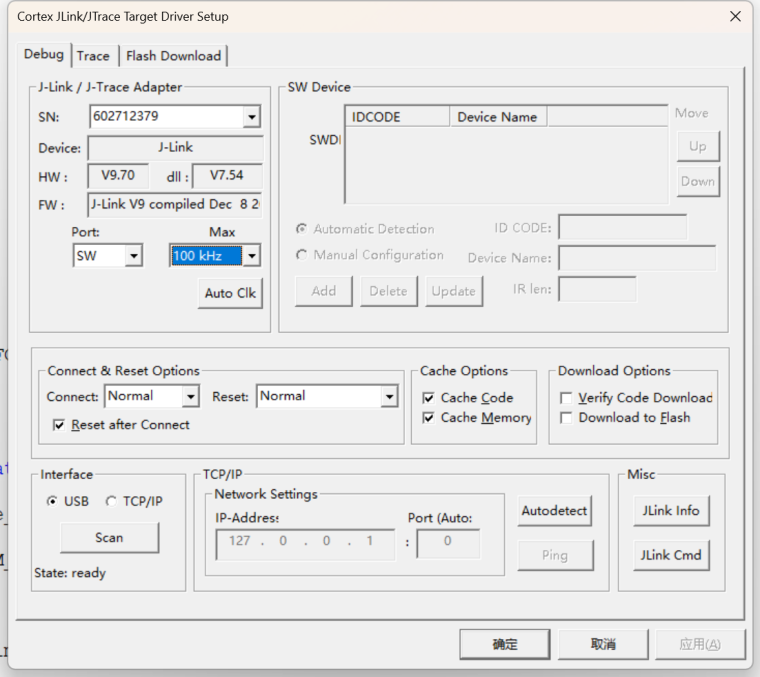760x677 pixels.
Task: Click the Ping button
Action: coord(555,555)
